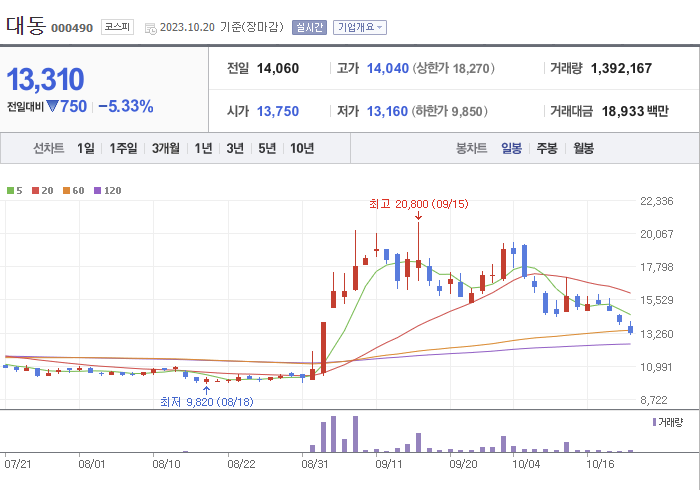Click the 거래량 value 1,392,167
700x490 pixels.
(x=621, y=68)
